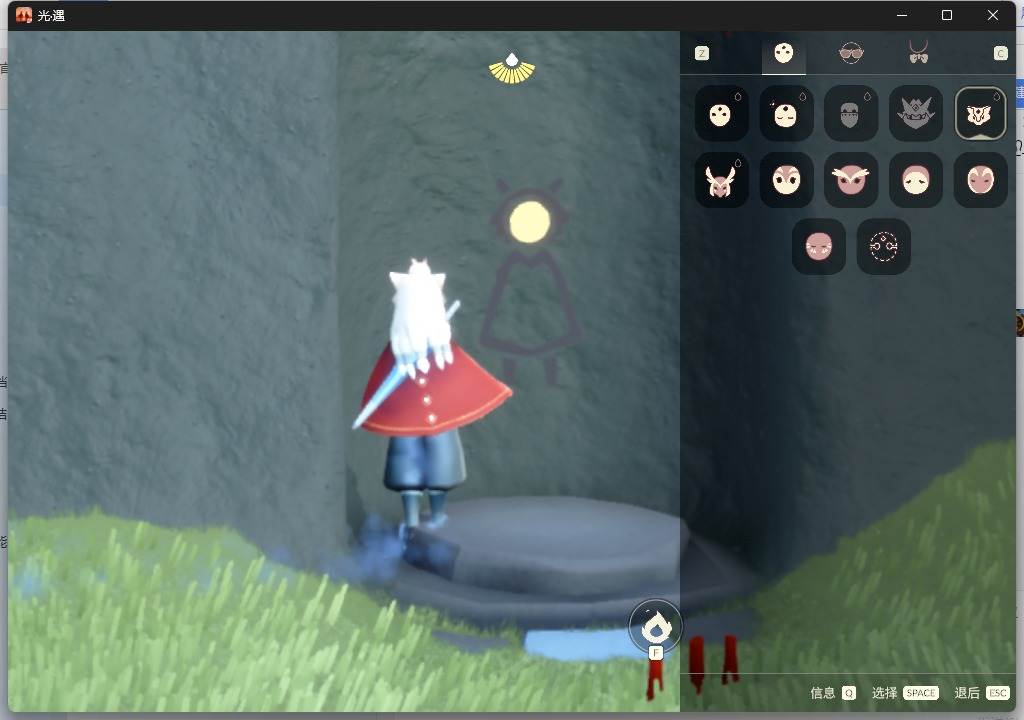Select the pink blushing mask in bottom row
Screen dimensions: 1024x720
coord(819,247)
